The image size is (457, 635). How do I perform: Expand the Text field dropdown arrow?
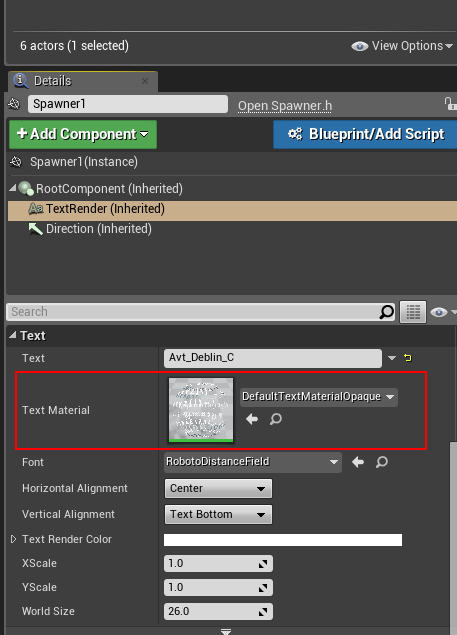click(392, 358)
